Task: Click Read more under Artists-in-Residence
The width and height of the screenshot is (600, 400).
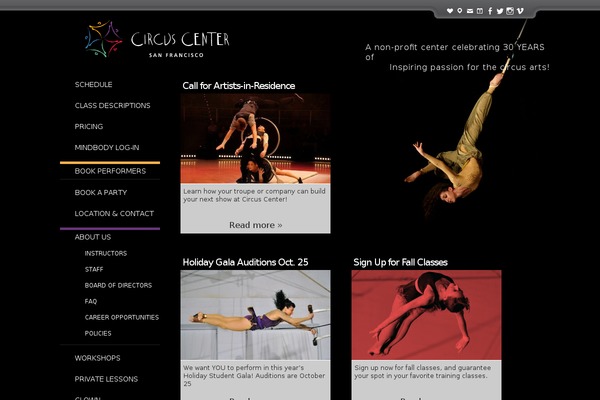Action: pyautogui.click(x=256, y=225)
